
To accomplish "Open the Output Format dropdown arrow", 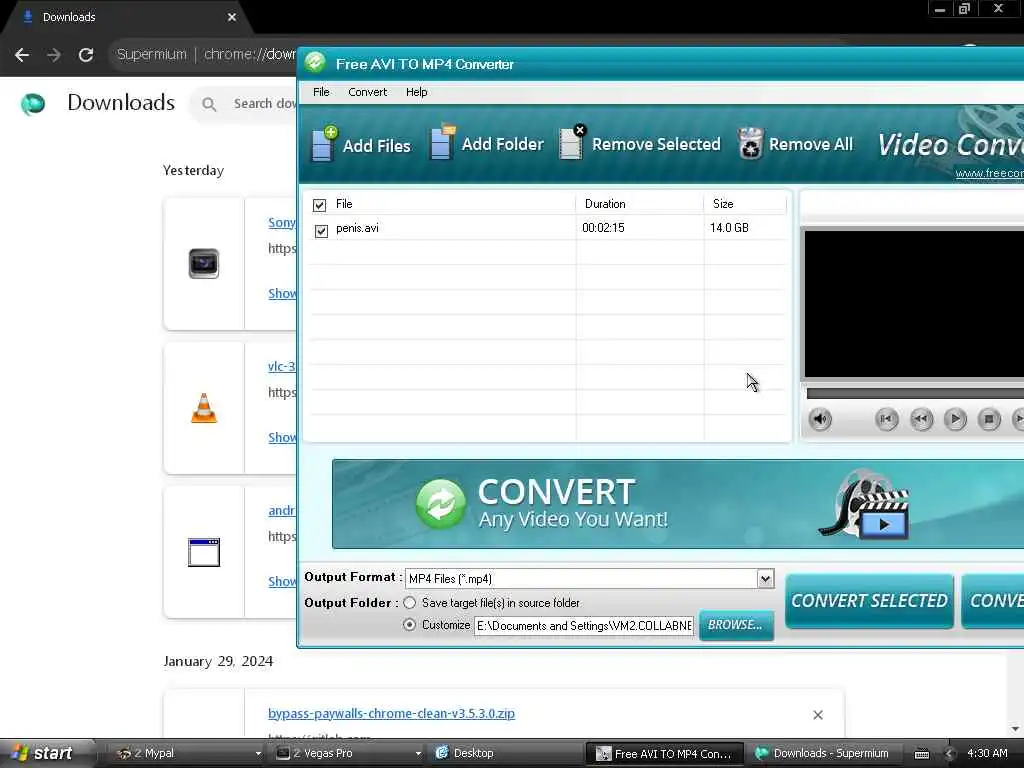I will click(x=765, y=578).
